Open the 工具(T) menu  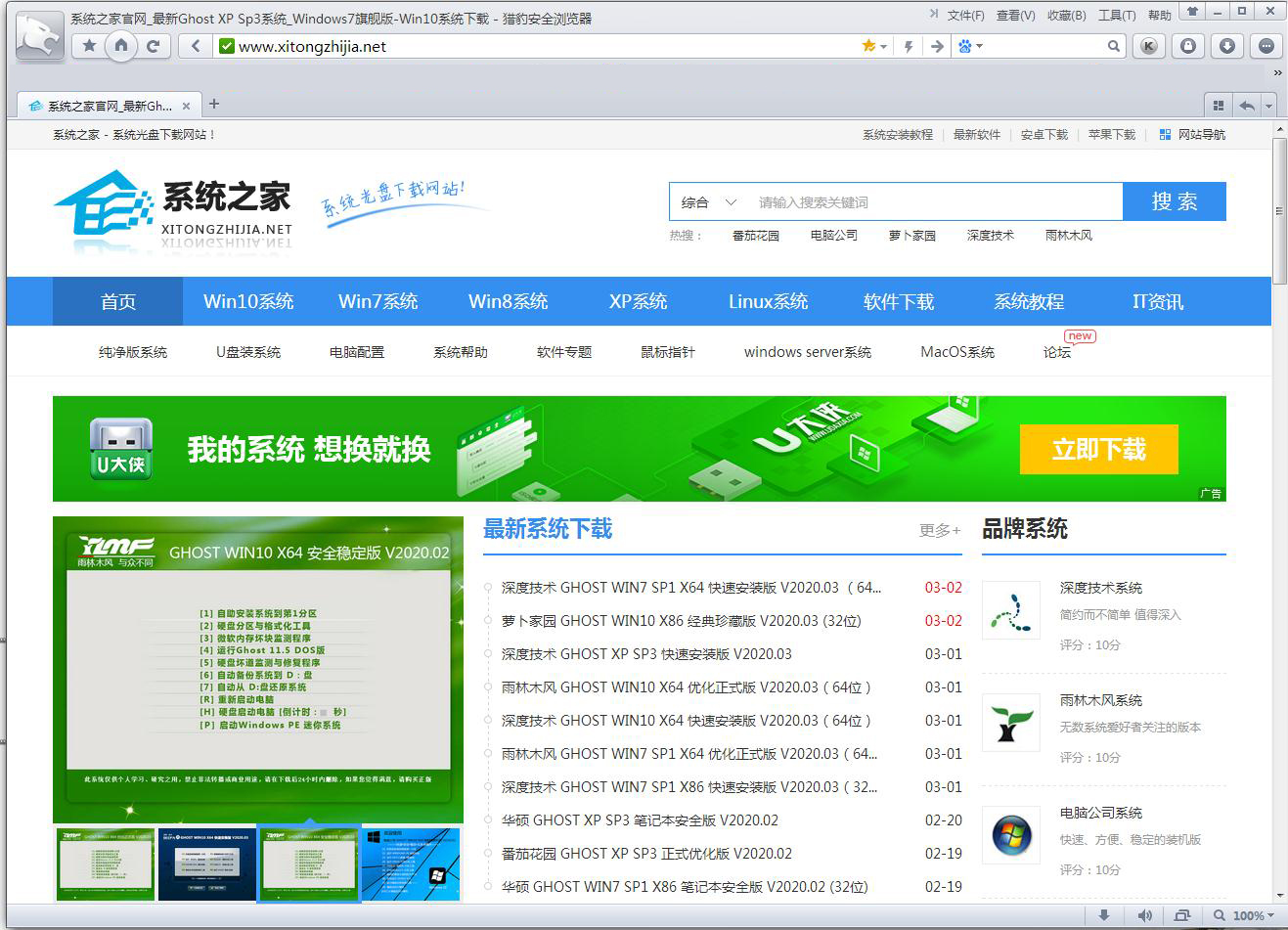(1116, 15)
